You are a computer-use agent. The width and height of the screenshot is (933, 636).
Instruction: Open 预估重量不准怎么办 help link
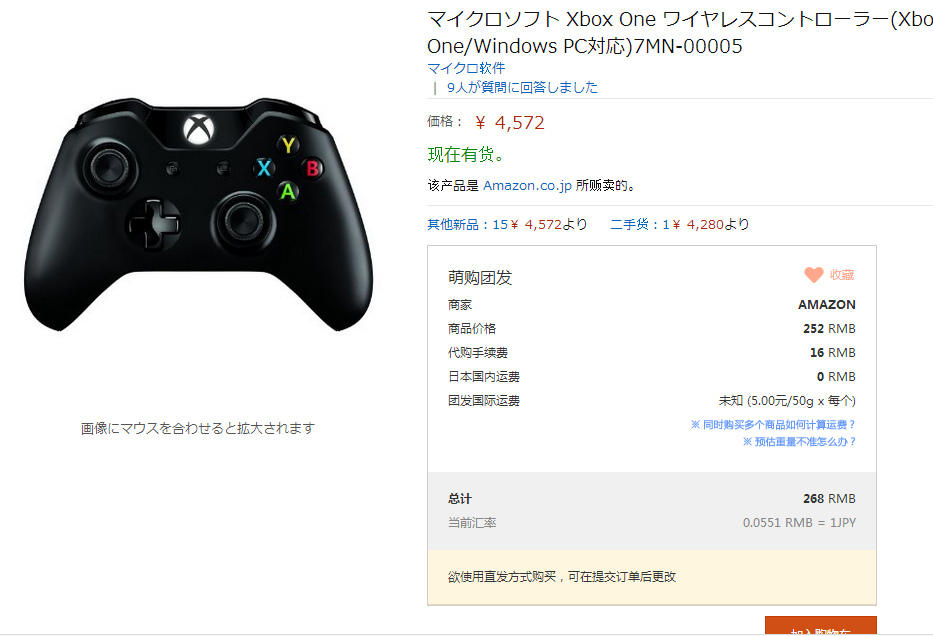pos(799,441)
